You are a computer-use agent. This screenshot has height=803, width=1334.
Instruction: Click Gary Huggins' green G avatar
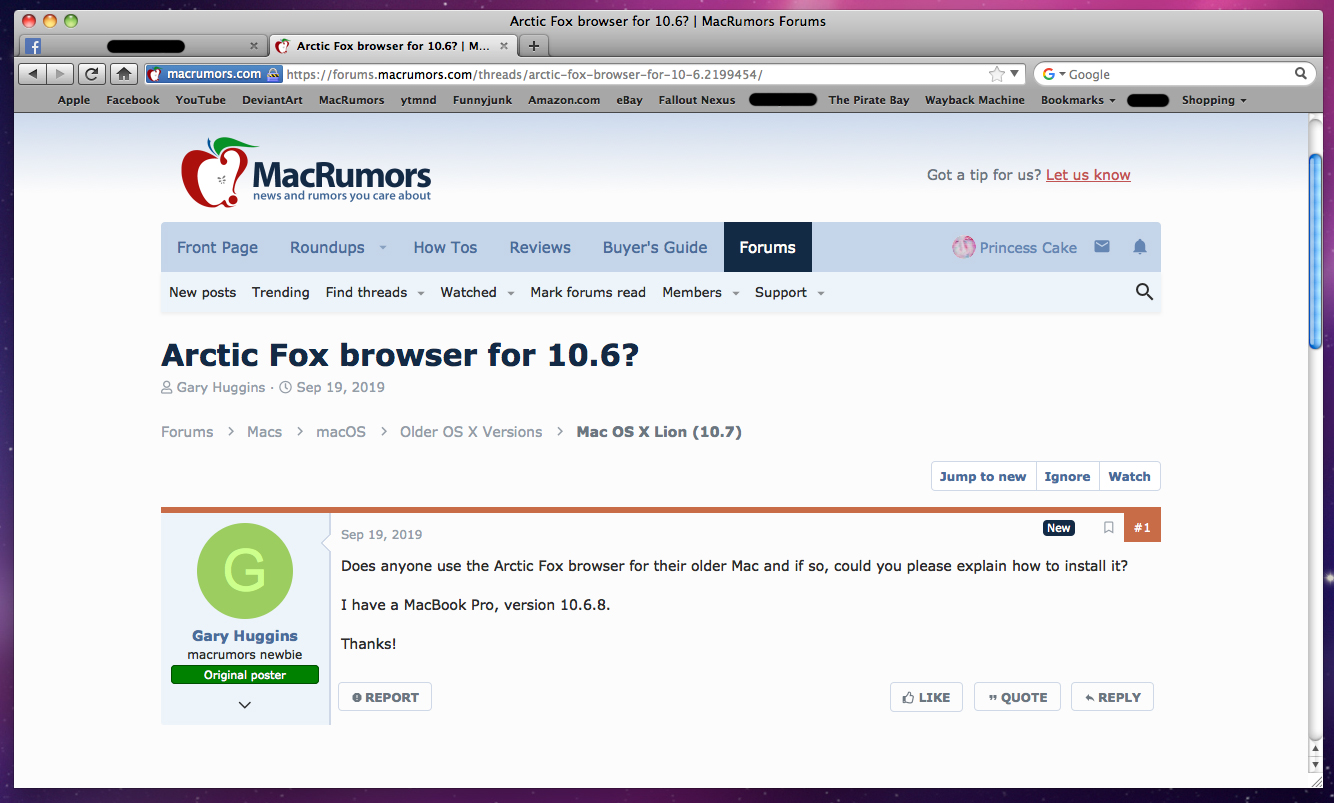(x=245, y=571)
